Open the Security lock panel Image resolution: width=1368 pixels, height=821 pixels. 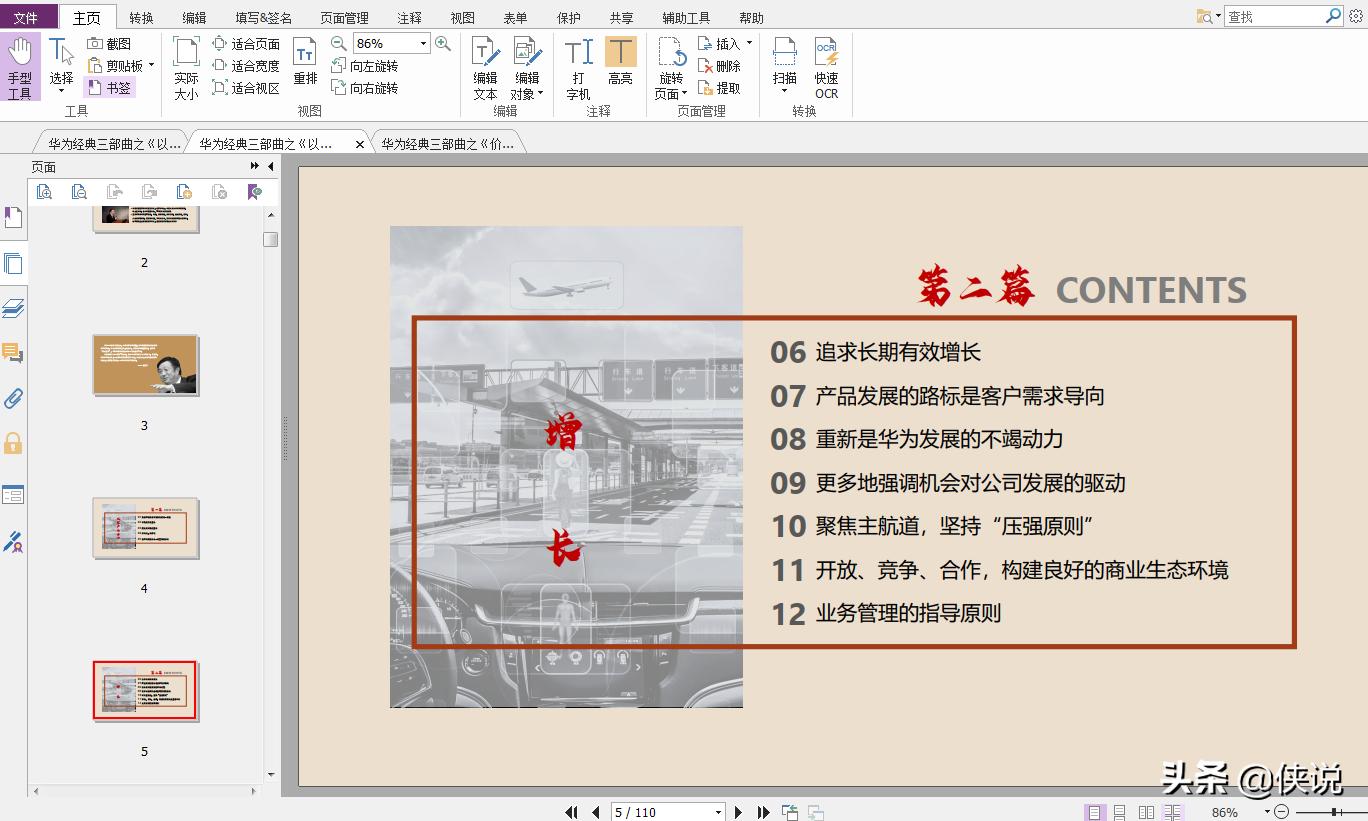(x=13, y=442)
